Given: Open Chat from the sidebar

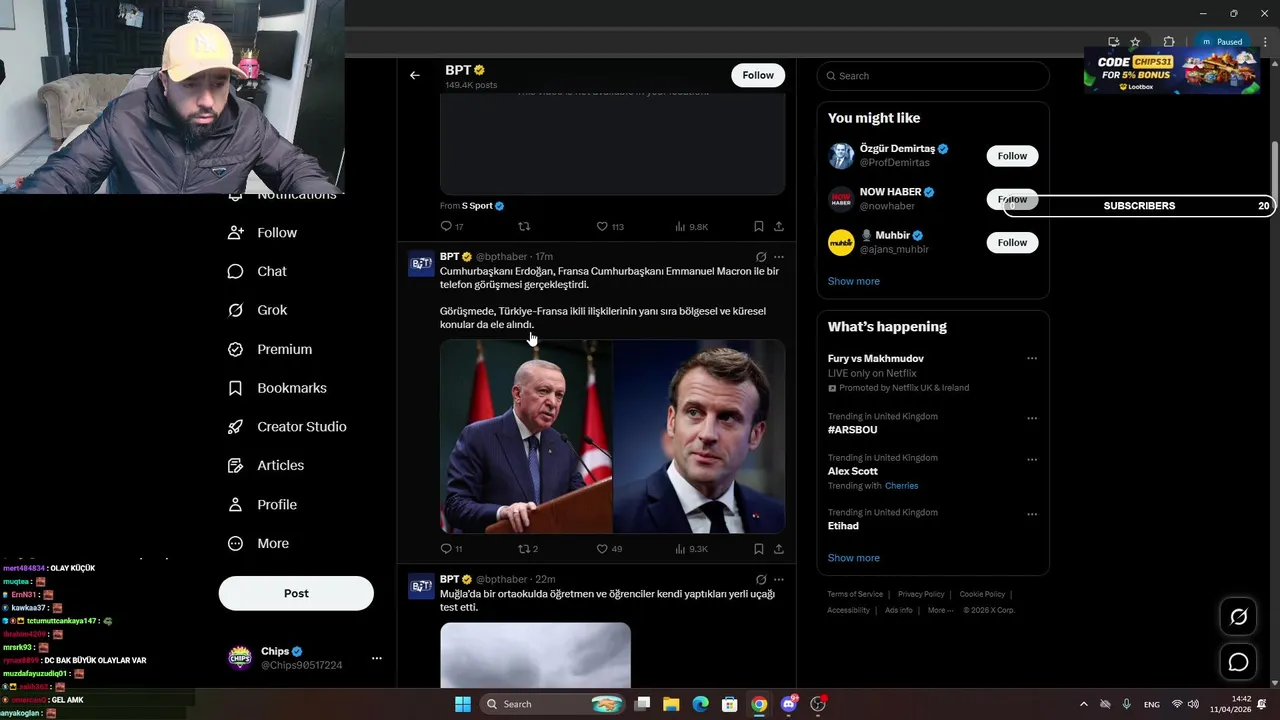Looking at the screenshot, I should 258,271.
